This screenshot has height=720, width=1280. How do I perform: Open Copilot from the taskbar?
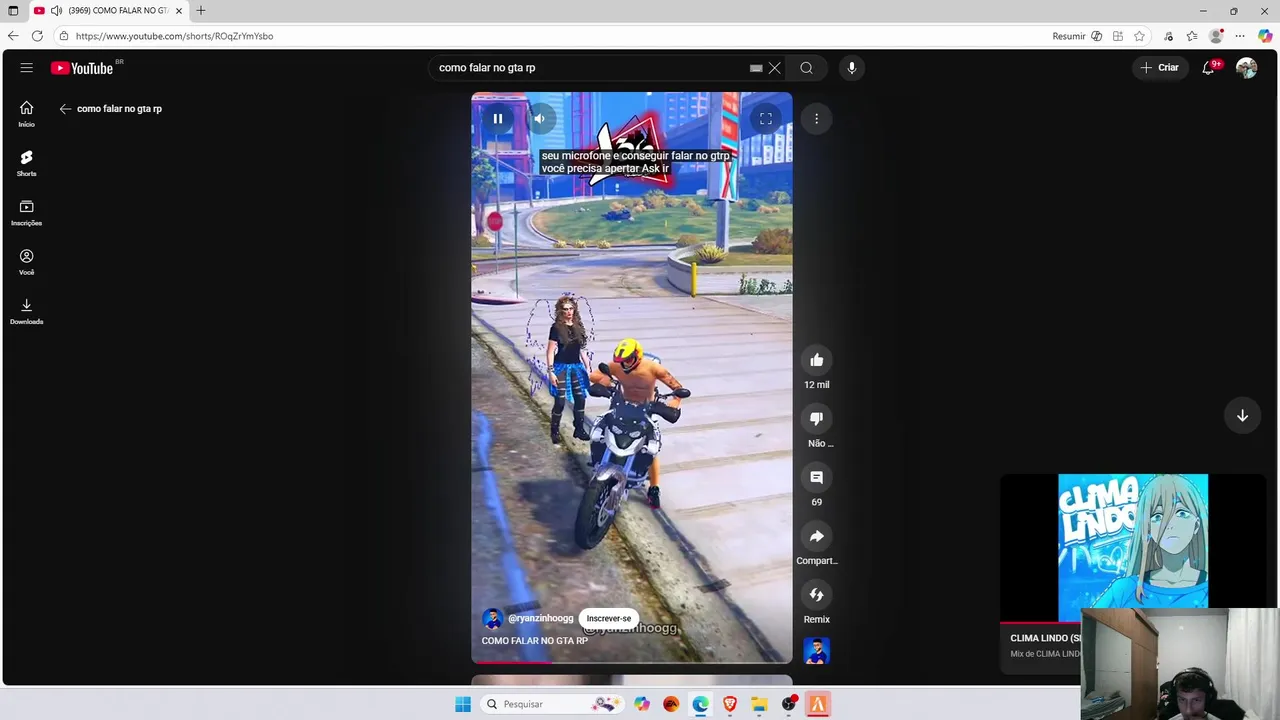pyautogui.click(x=642, y=704)
